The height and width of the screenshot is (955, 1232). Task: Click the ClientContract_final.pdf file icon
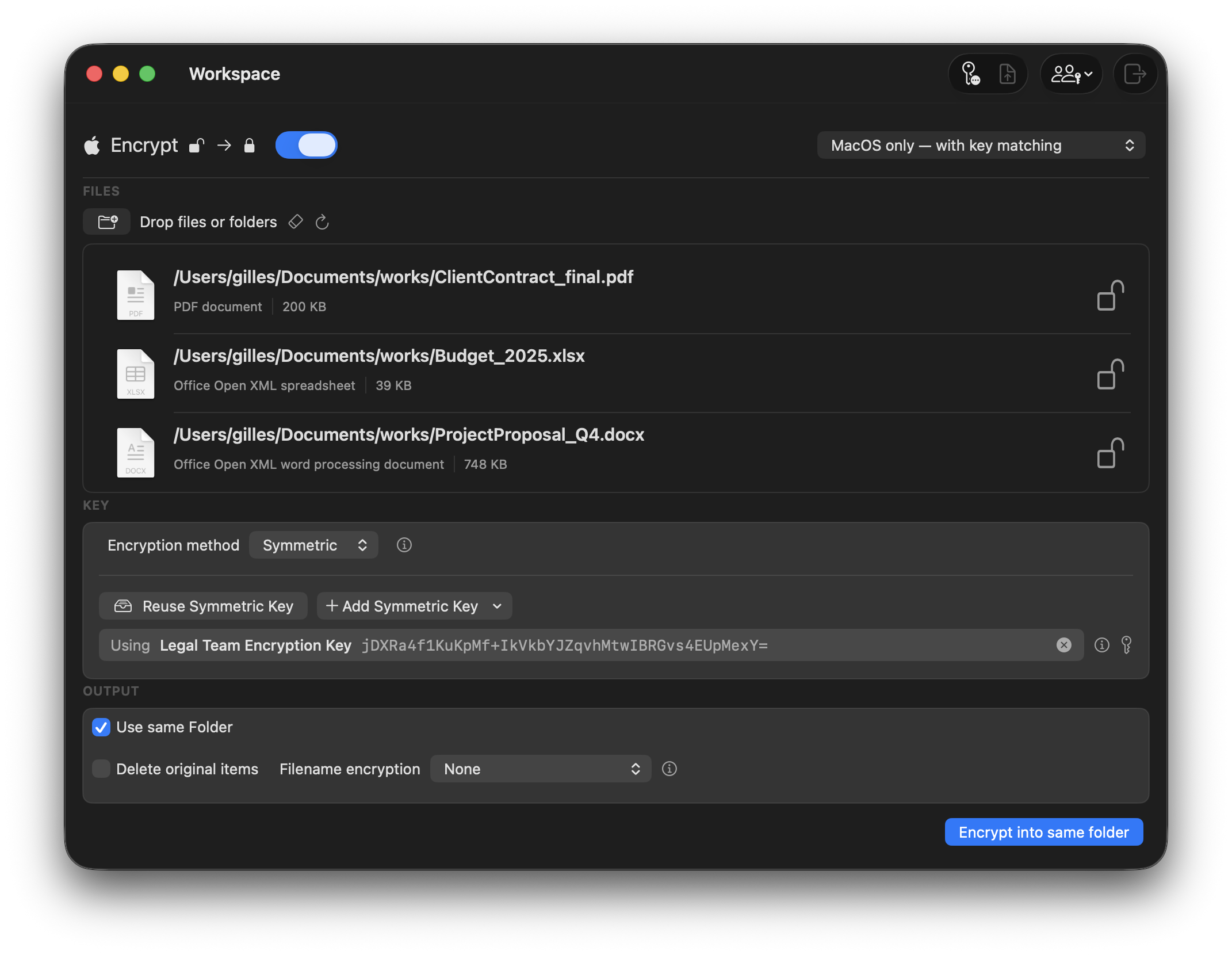[x=136, y=295]
